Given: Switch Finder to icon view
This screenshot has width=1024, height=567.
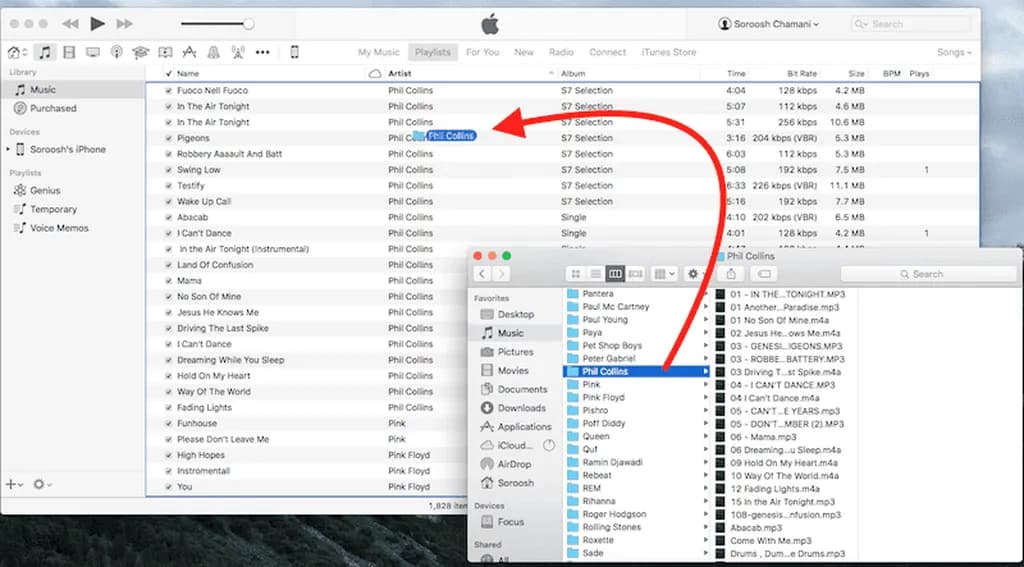Looking at the screenshot, I should click(576, 273).
